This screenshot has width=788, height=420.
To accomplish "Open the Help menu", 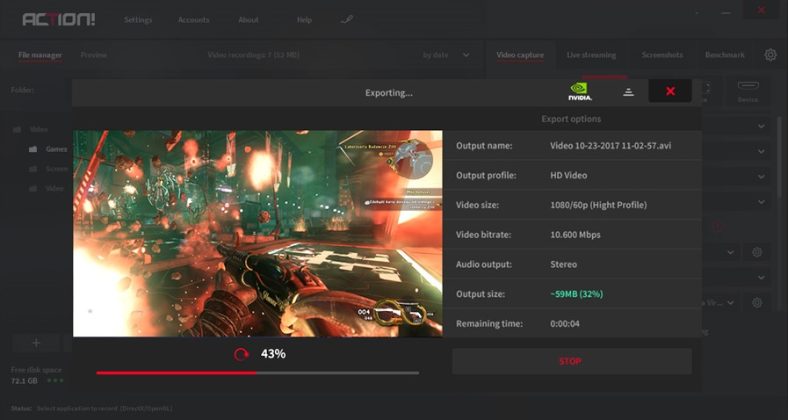I will click(304, 20).
